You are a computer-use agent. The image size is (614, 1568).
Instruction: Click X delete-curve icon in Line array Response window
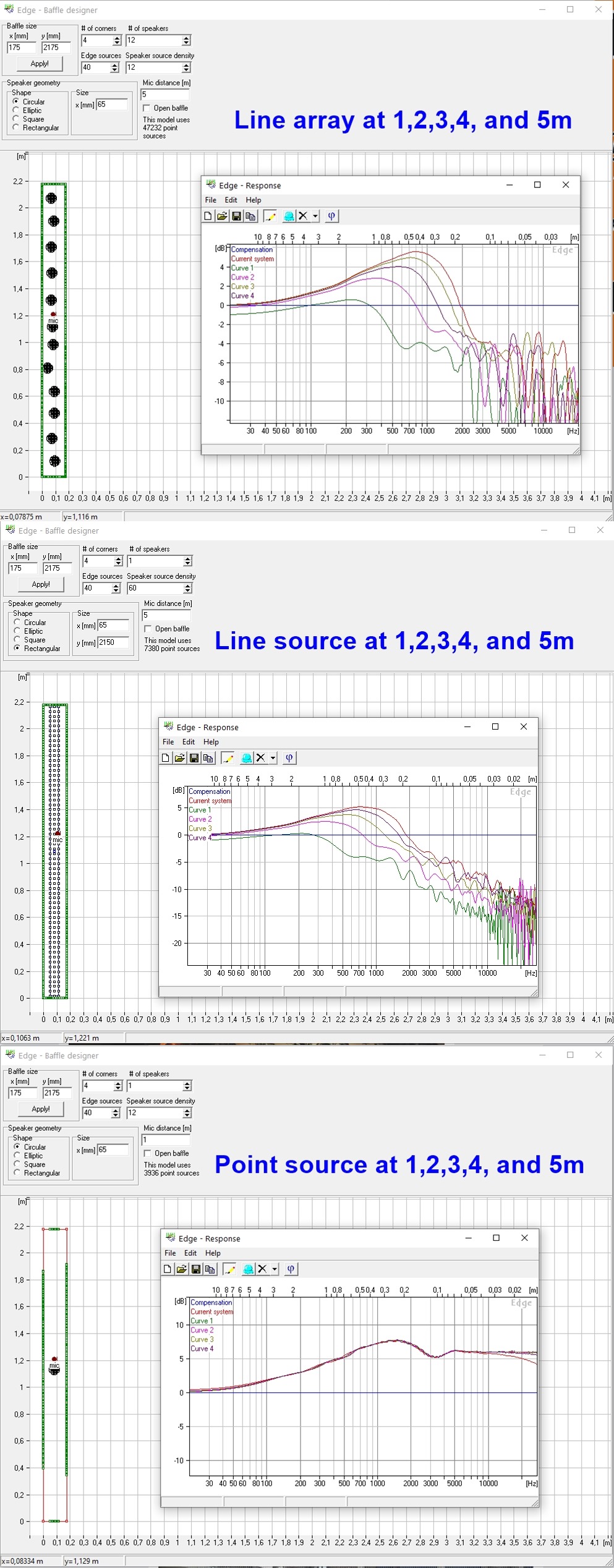coord(303,216)
